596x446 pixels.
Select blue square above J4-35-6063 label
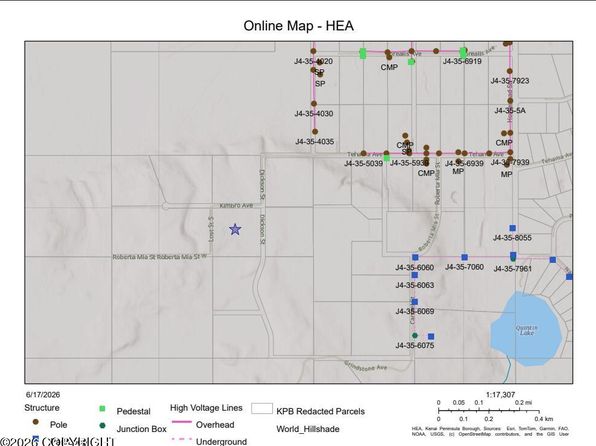415,275
